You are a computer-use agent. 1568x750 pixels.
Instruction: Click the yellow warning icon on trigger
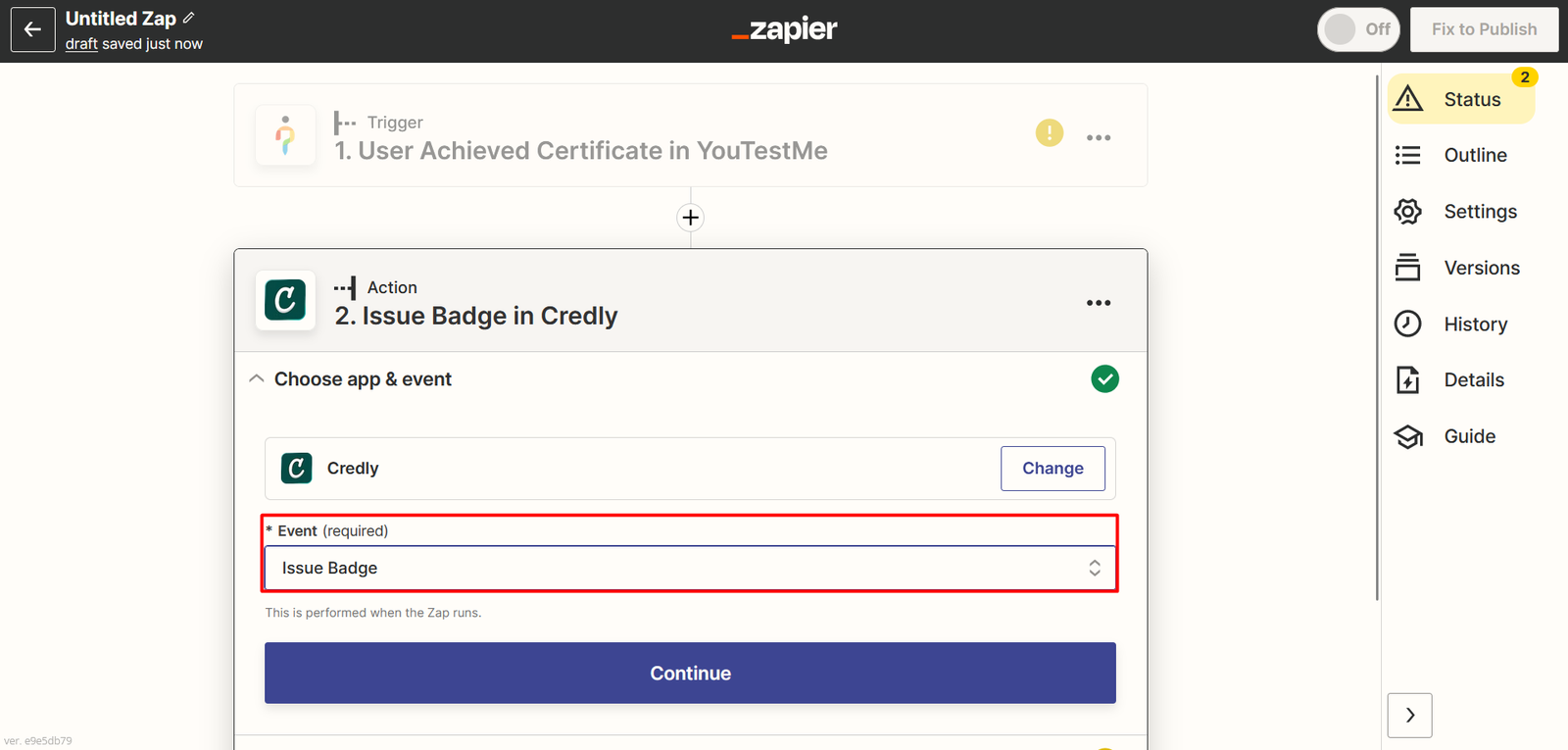pyautogui.click(x=1049, y=132)
